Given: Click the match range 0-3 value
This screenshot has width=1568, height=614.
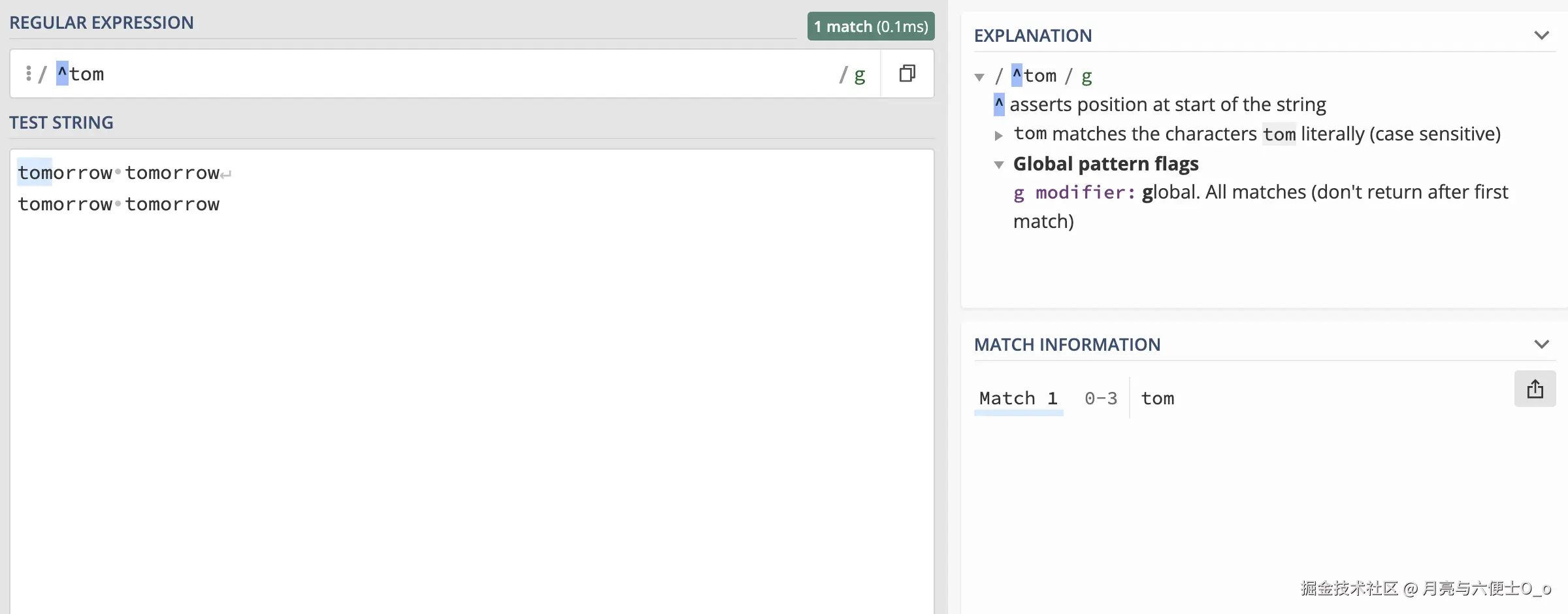Looking at the screenshot, I should click(x=1101, y=398).
